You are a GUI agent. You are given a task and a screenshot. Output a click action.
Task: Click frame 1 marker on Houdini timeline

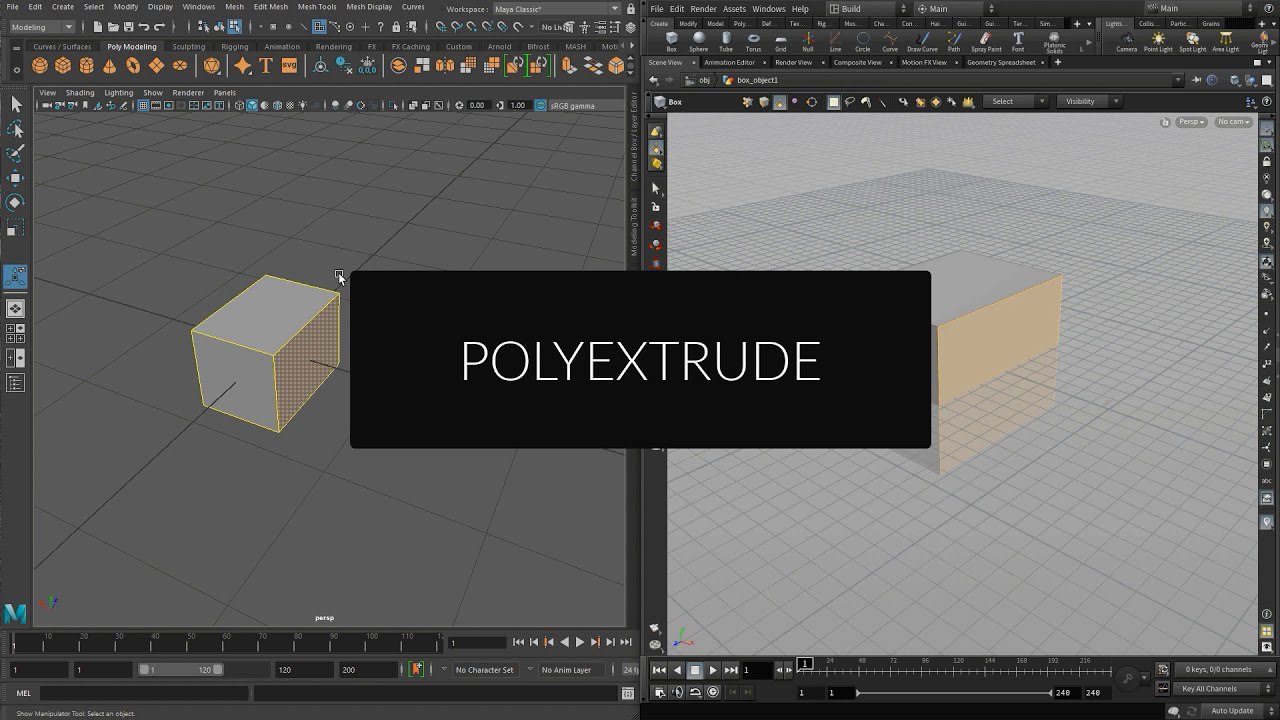coord(804,663)
